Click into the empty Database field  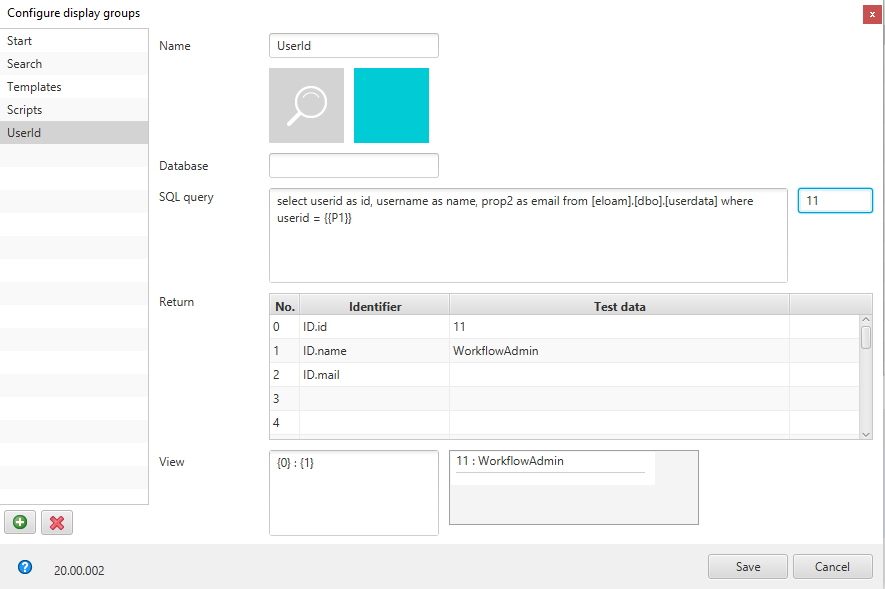click(354, 165)
